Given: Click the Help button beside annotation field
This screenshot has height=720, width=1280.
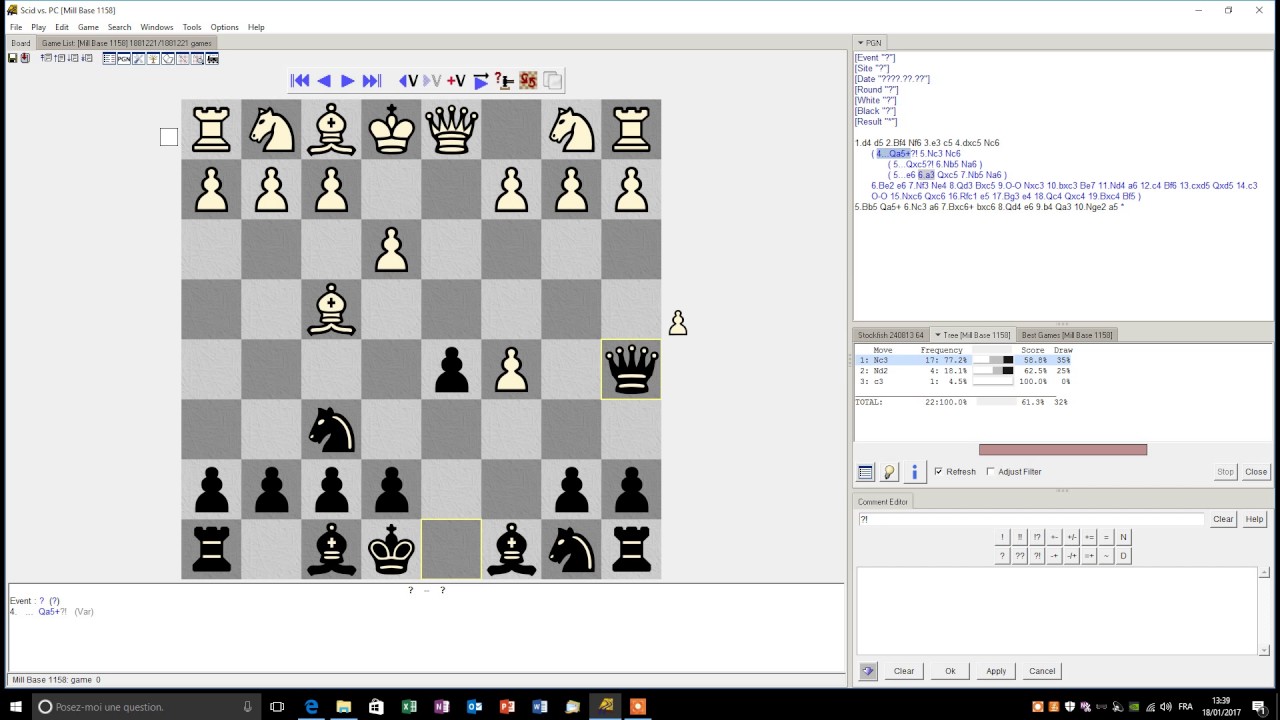Looking at the screenshot, I should coord(1255,519).
